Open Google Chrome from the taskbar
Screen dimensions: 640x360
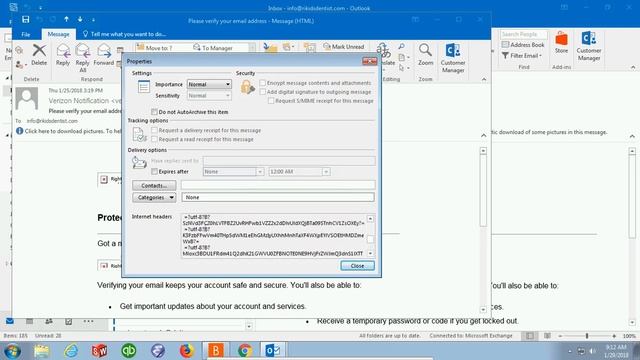tap(245, 351)
